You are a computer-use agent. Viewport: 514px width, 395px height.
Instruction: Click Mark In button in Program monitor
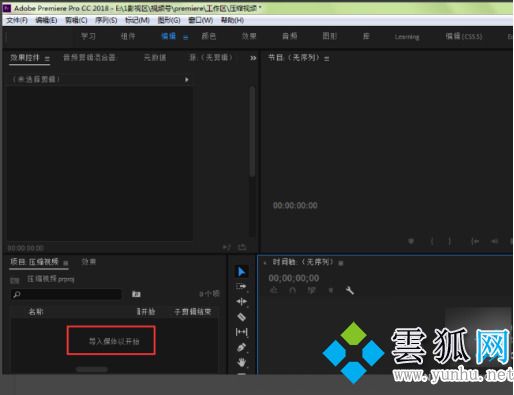pyautogui.click(x=432, y=241)
